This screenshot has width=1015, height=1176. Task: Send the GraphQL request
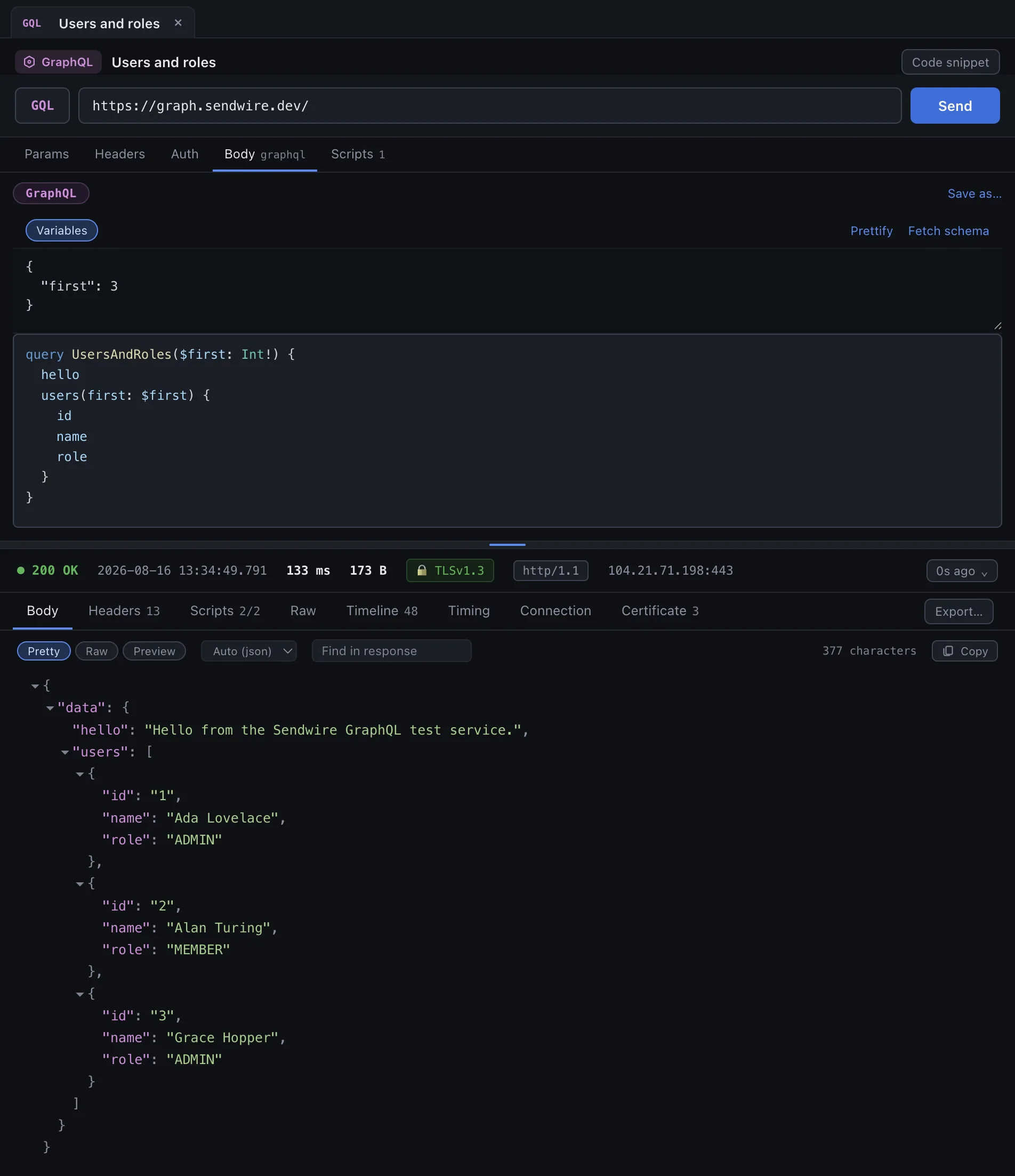point(955,106)
